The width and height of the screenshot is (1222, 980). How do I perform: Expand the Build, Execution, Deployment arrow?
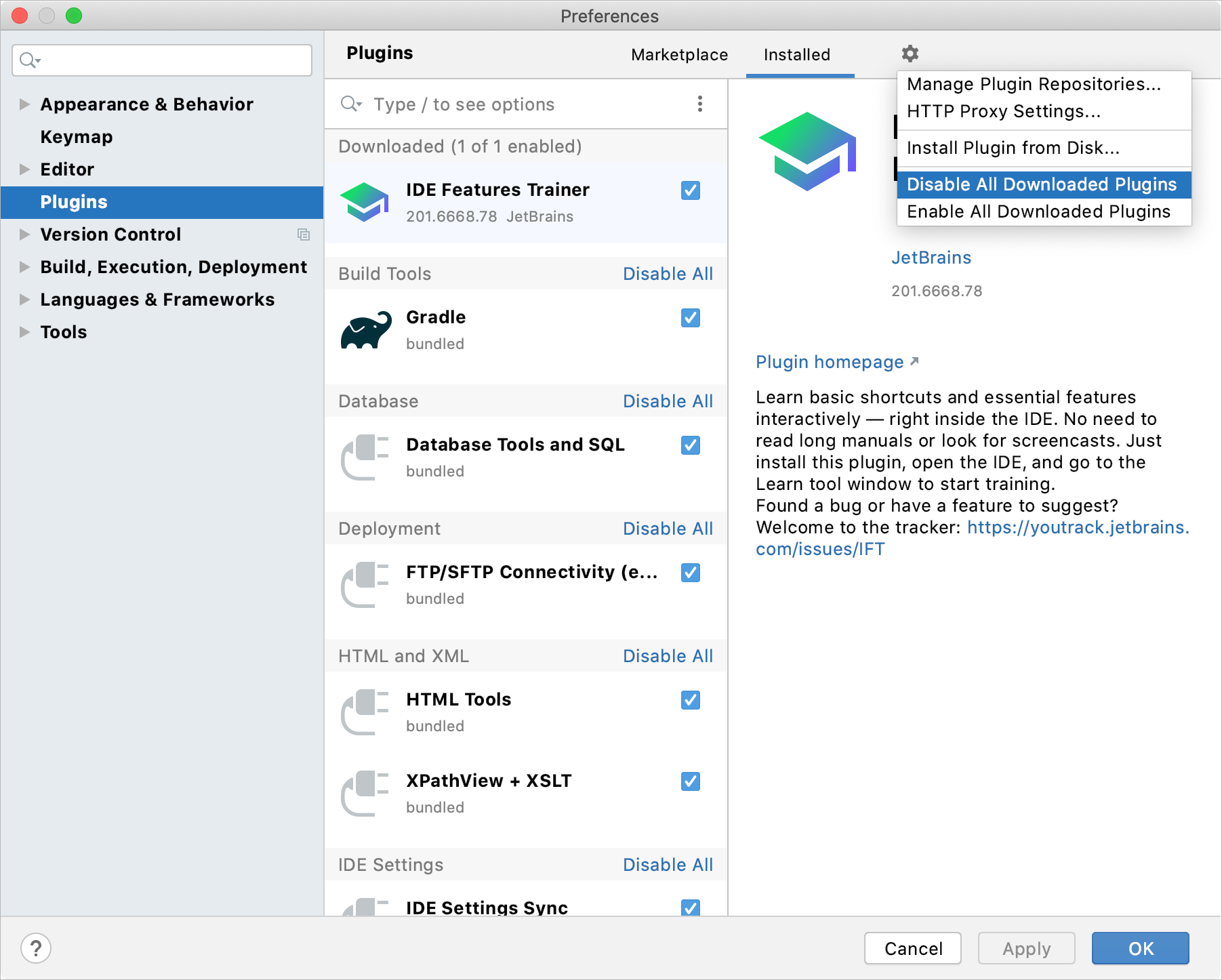click(x=24, y=267)
